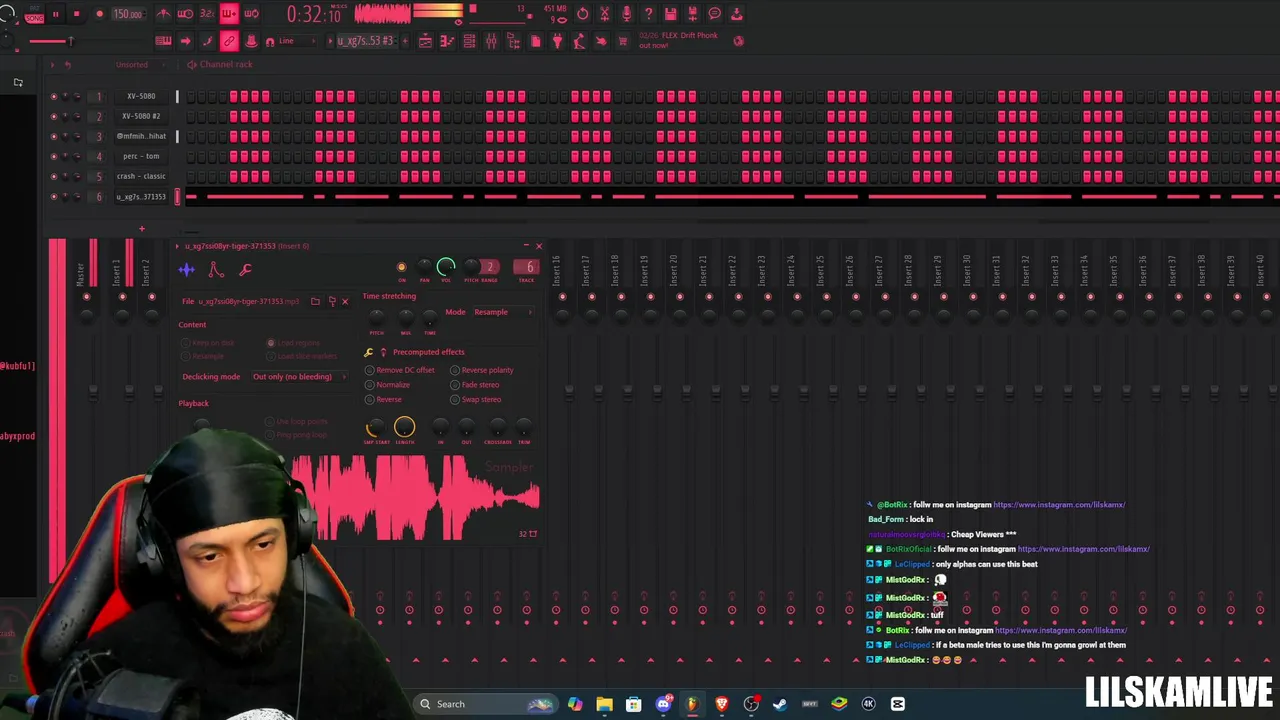Mute the perc - tom channel LED
The height and width of the screenshot is (720, 1280).
(54, 156)
